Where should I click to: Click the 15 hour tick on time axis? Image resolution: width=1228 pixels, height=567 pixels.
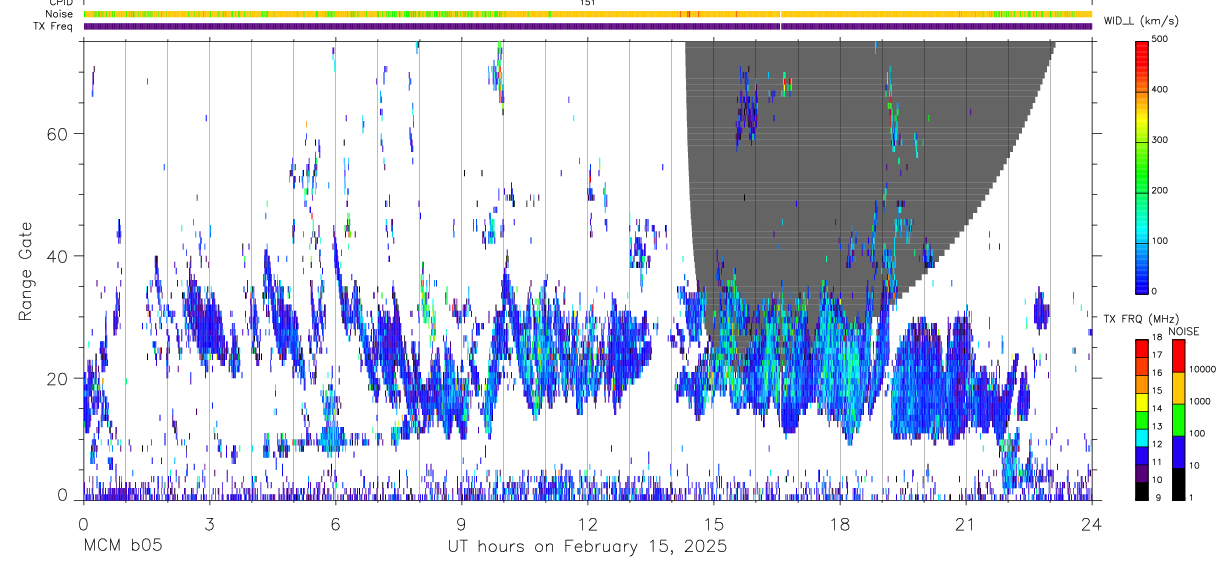point(714,524)
